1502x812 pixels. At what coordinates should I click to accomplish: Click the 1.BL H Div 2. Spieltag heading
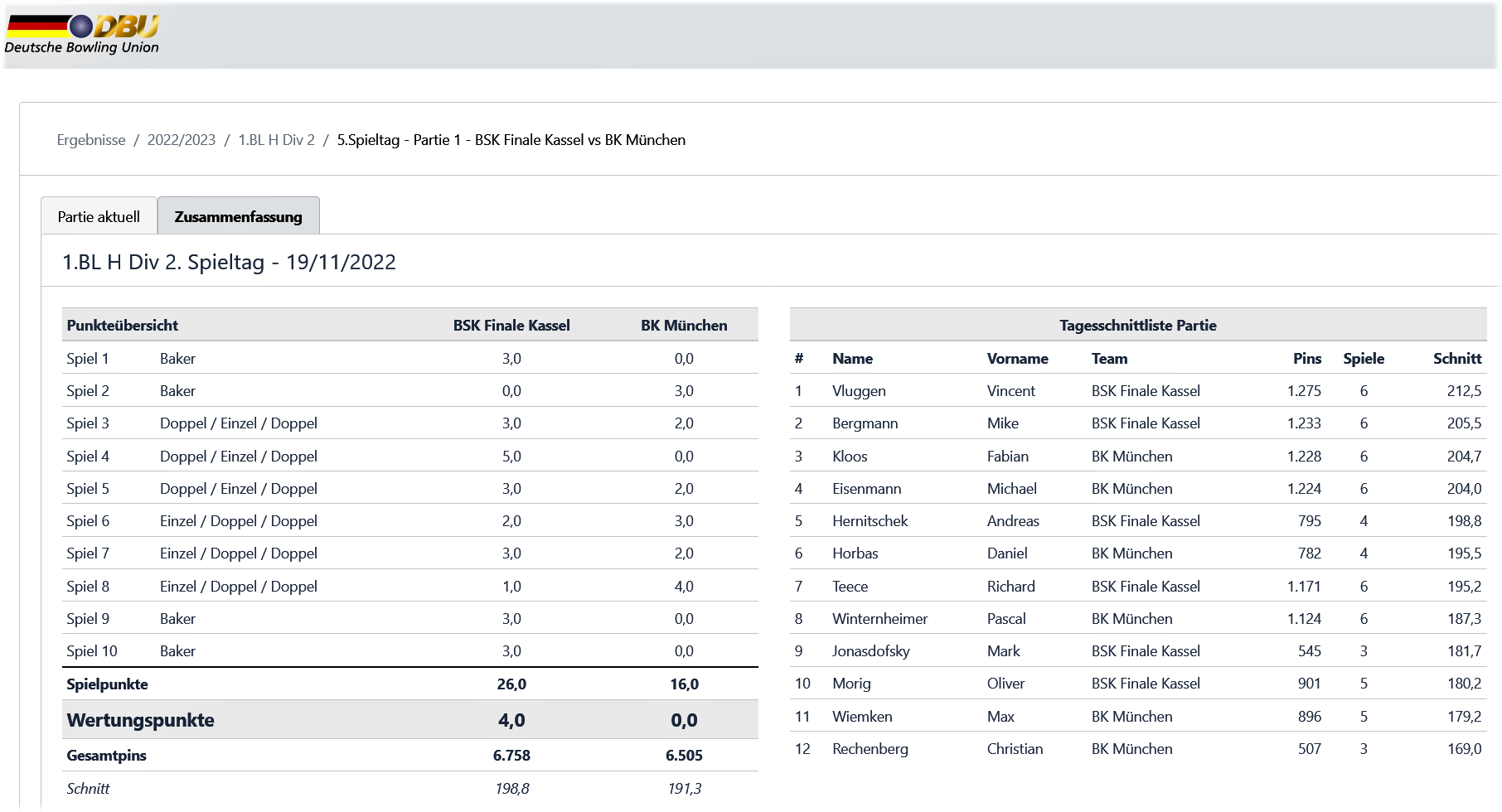230,263
